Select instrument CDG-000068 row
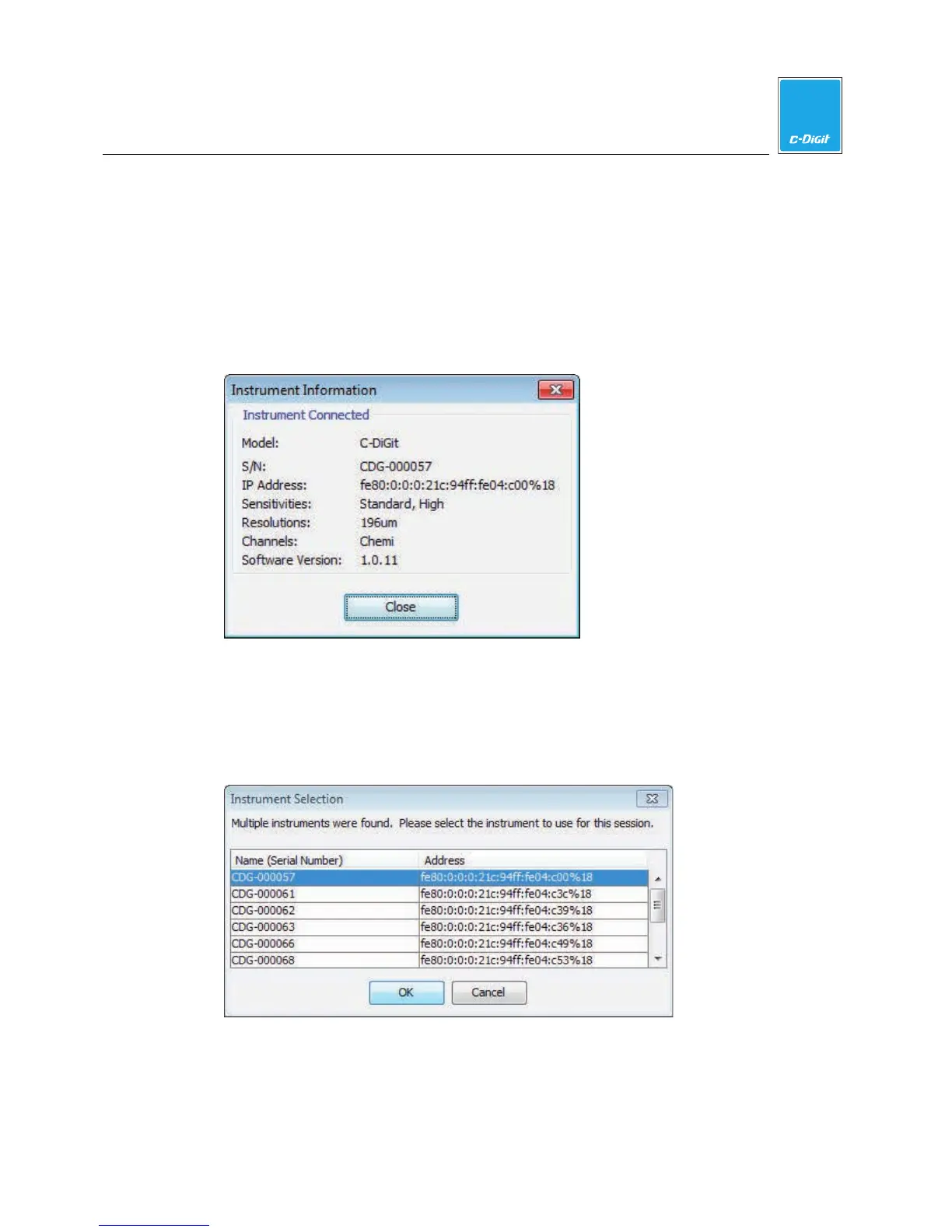 click(439, 960)
